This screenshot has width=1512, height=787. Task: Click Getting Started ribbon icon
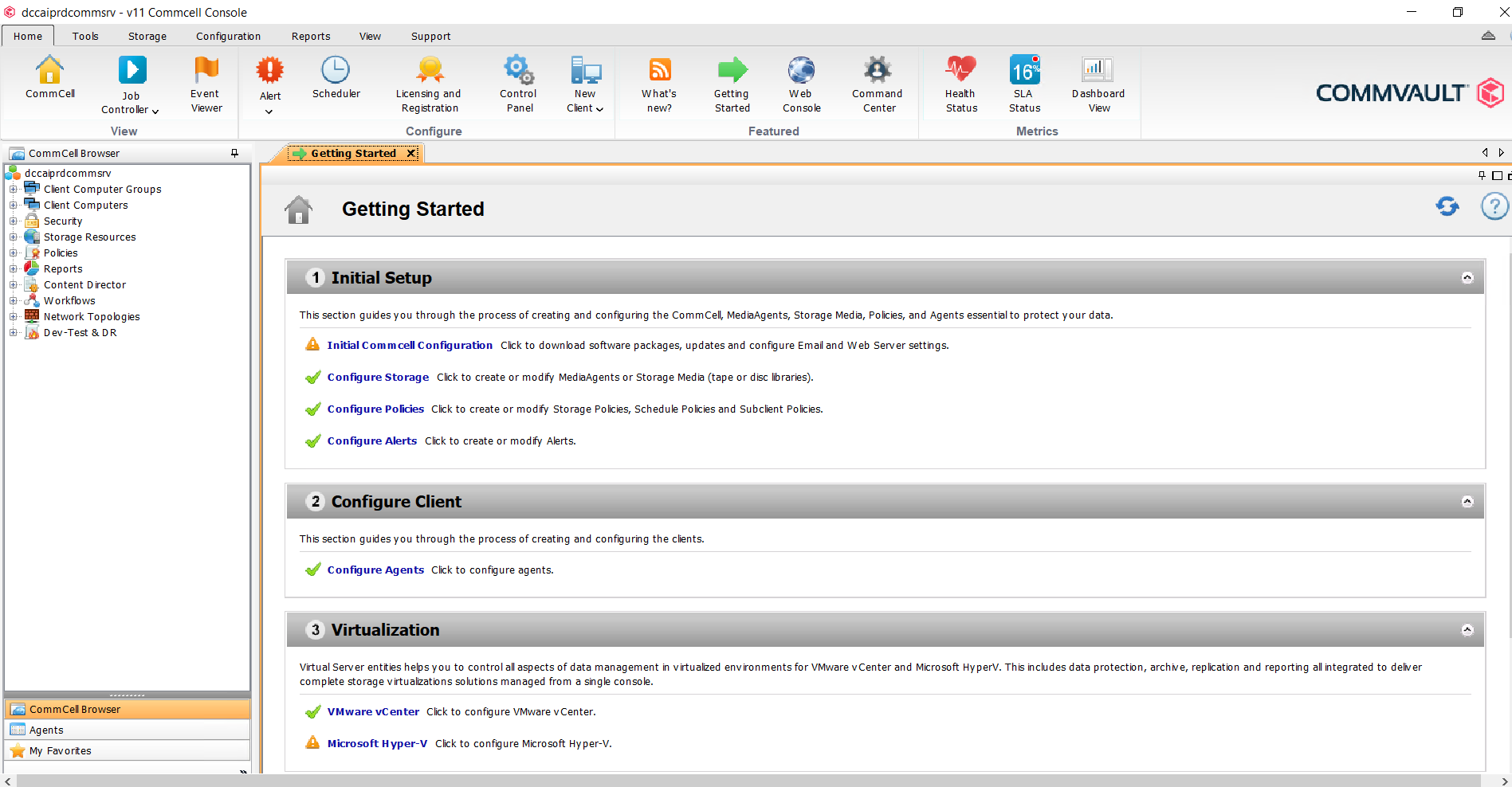pyautogui.click(x=732, y=84)
